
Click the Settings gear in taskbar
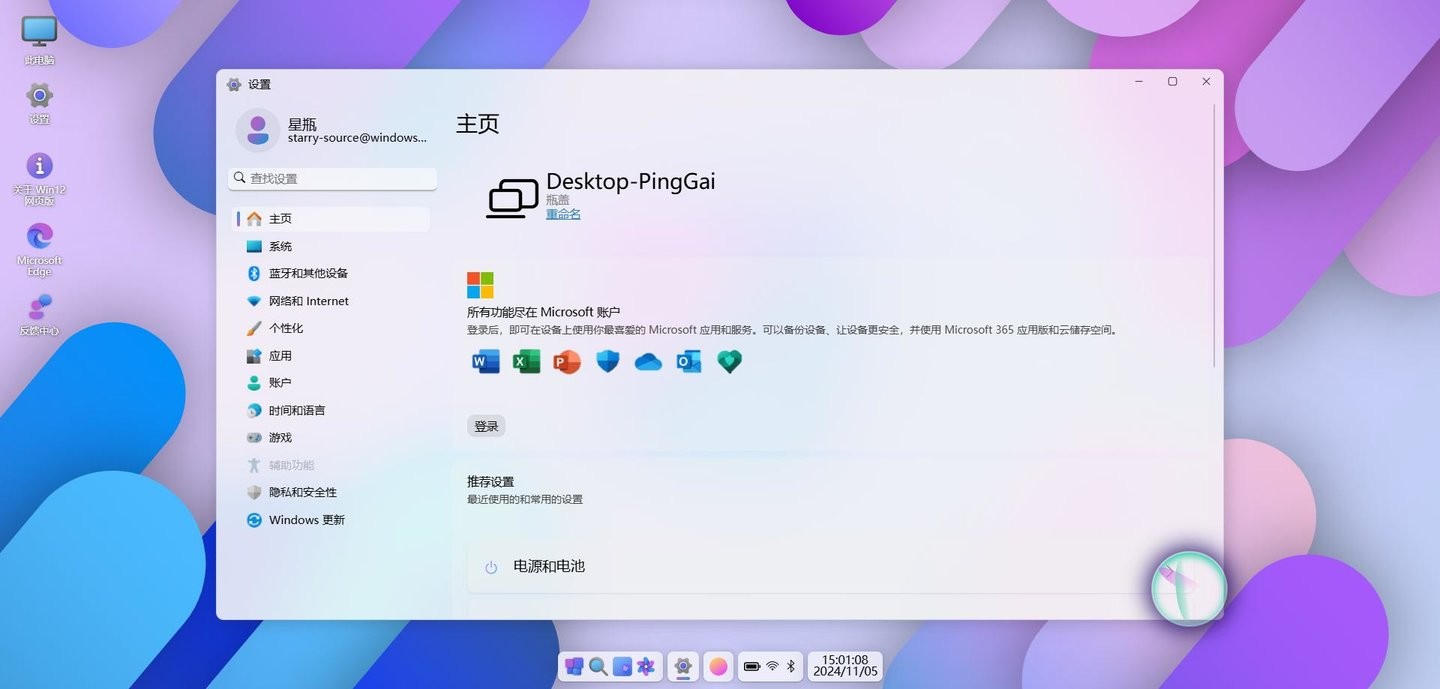click(x=683, y=666)
